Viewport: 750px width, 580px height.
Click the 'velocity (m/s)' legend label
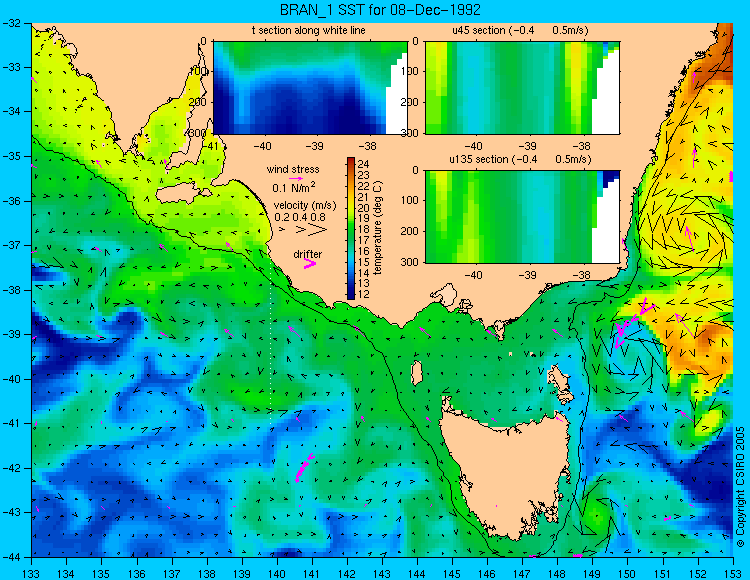tap(305, 206)
